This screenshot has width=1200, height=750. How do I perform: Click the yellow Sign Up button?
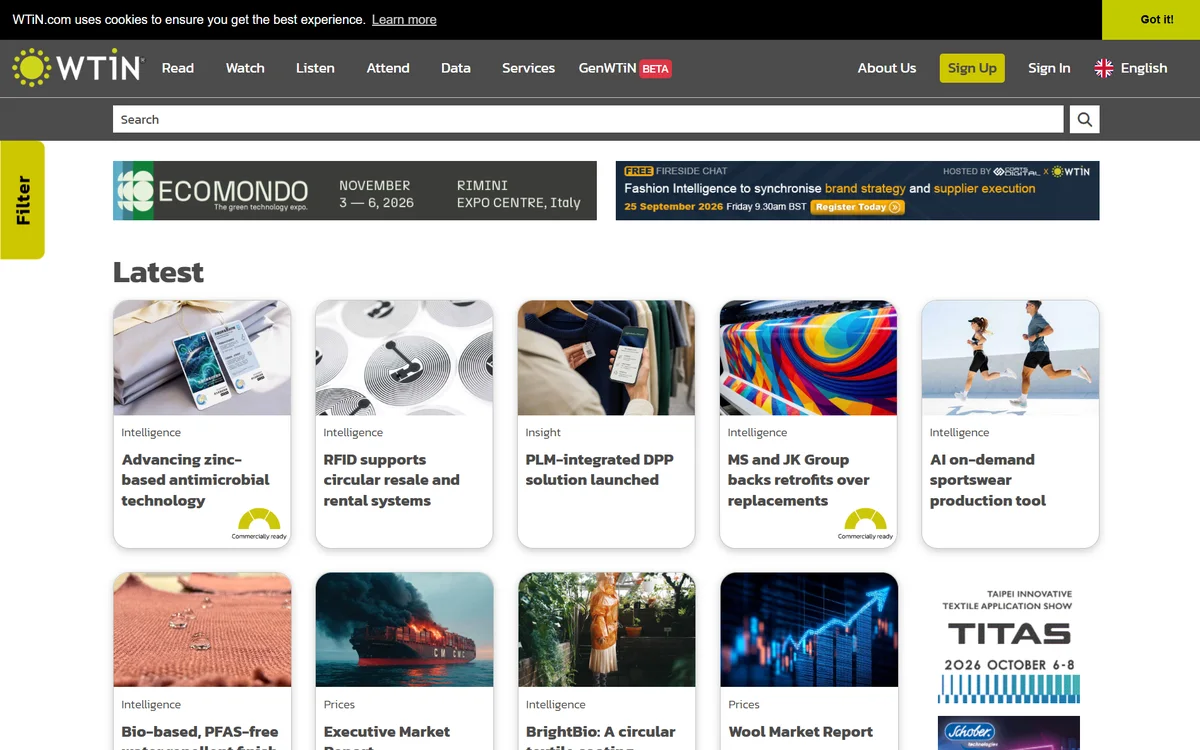point(972,68)
